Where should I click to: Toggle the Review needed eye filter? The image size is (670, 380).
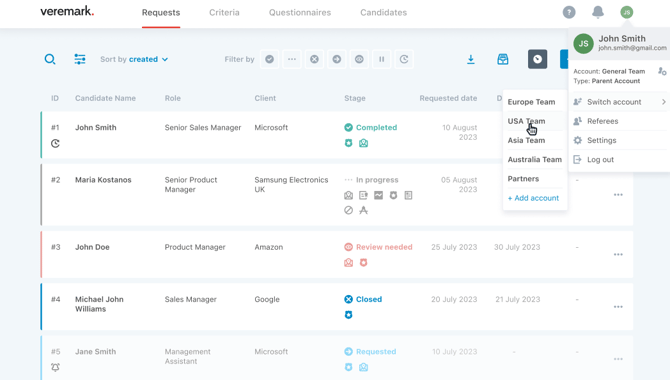tap(359, 59)
